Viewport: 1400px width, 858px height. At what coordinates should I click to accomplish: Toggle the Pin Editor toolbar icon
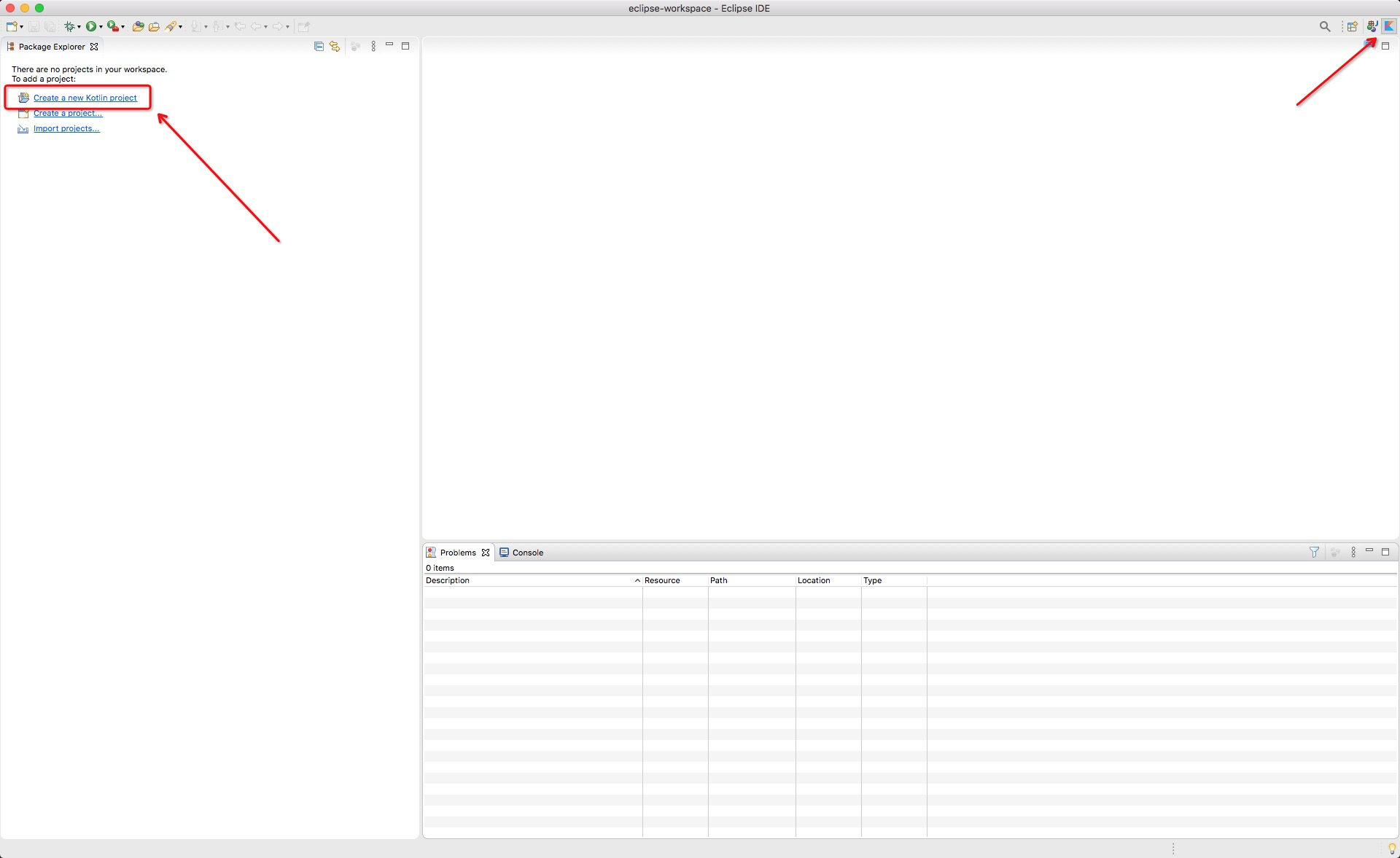pyautogui.click(x=304, y=26)
